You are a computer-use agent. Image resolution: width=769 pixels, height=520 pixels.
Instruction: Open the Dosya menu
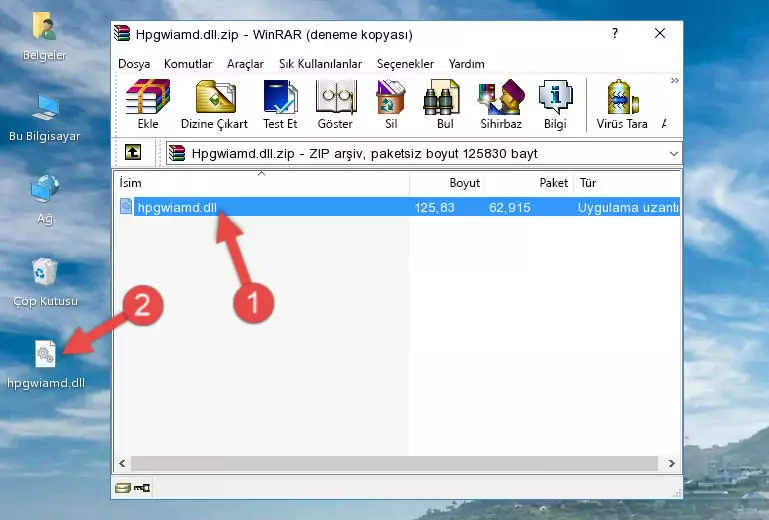(x=134, y=64)
